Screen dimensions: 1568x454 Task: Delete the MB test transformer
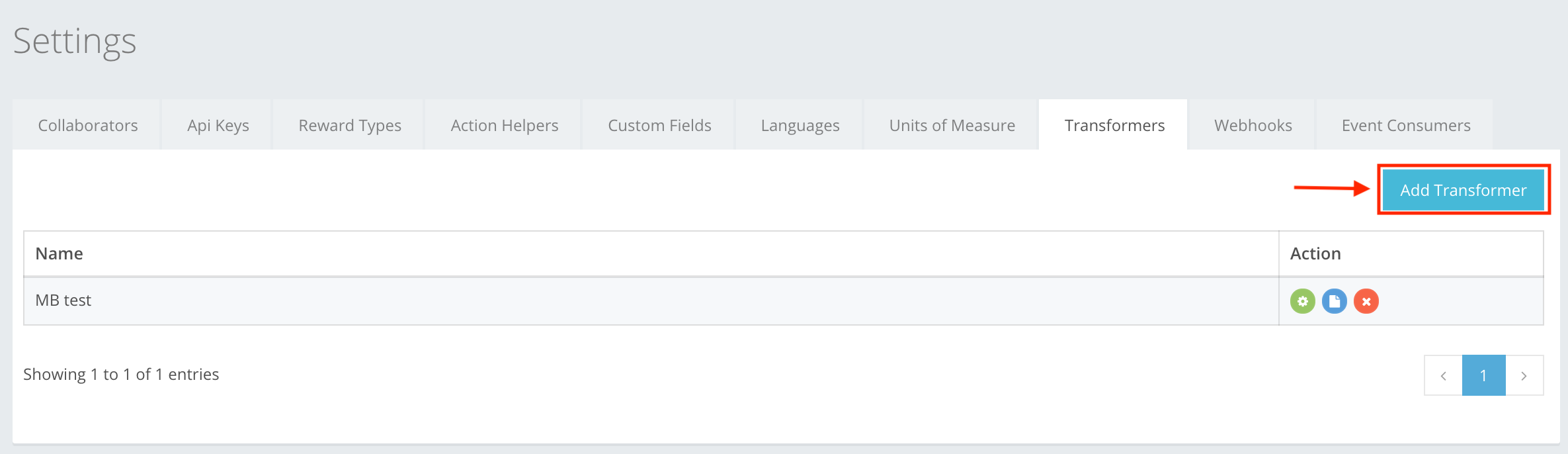tap(1366, 301)
